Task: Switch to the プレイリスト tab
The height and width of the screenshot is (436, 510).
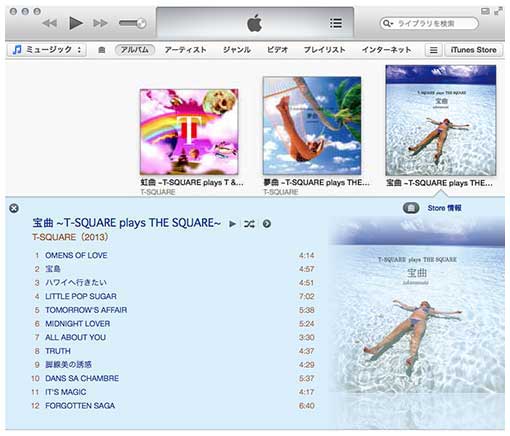Action: point(324,50)
